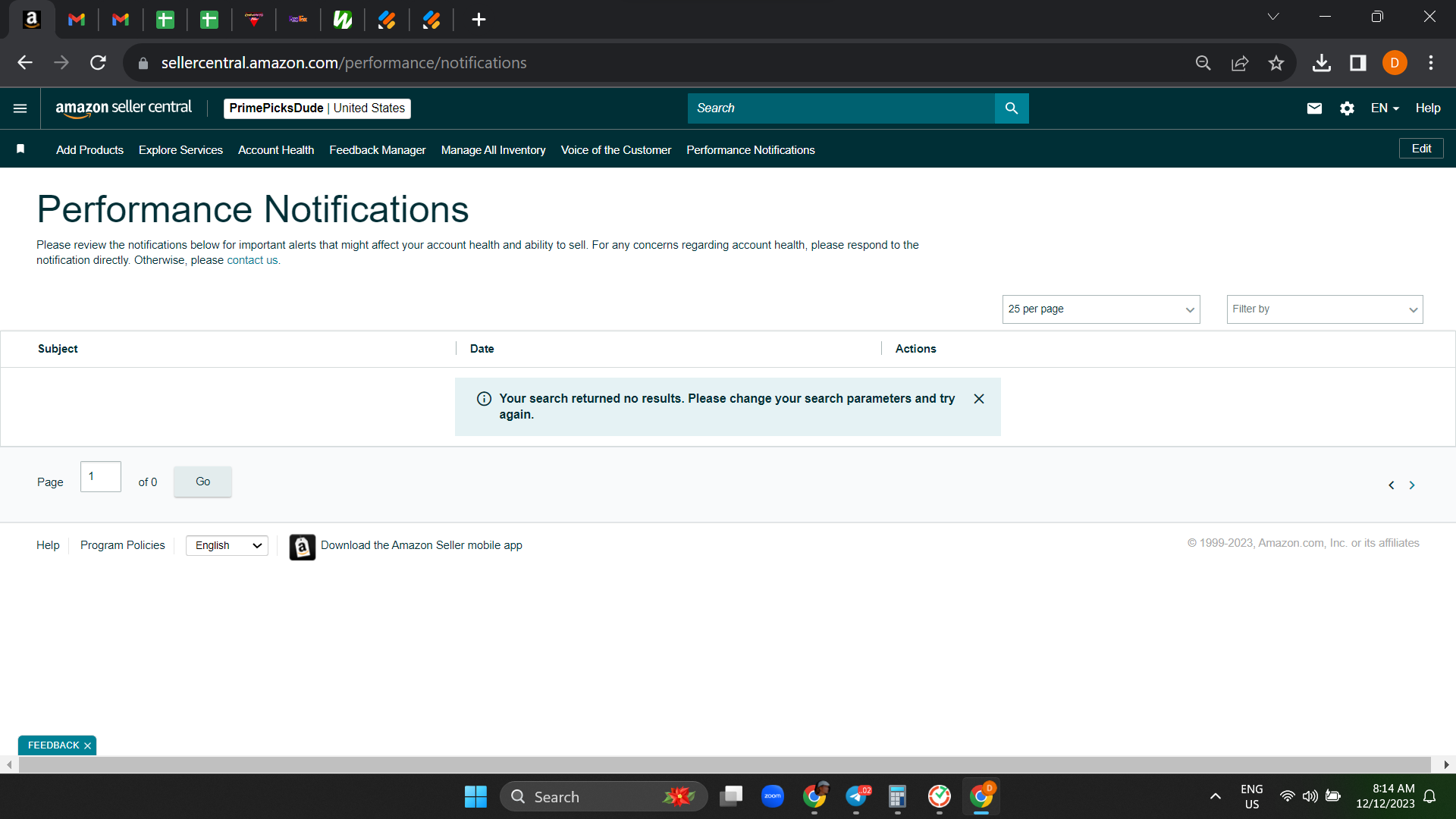Click the Amazon Seller app icon
1456x819 pixels.
click(303, 547)
